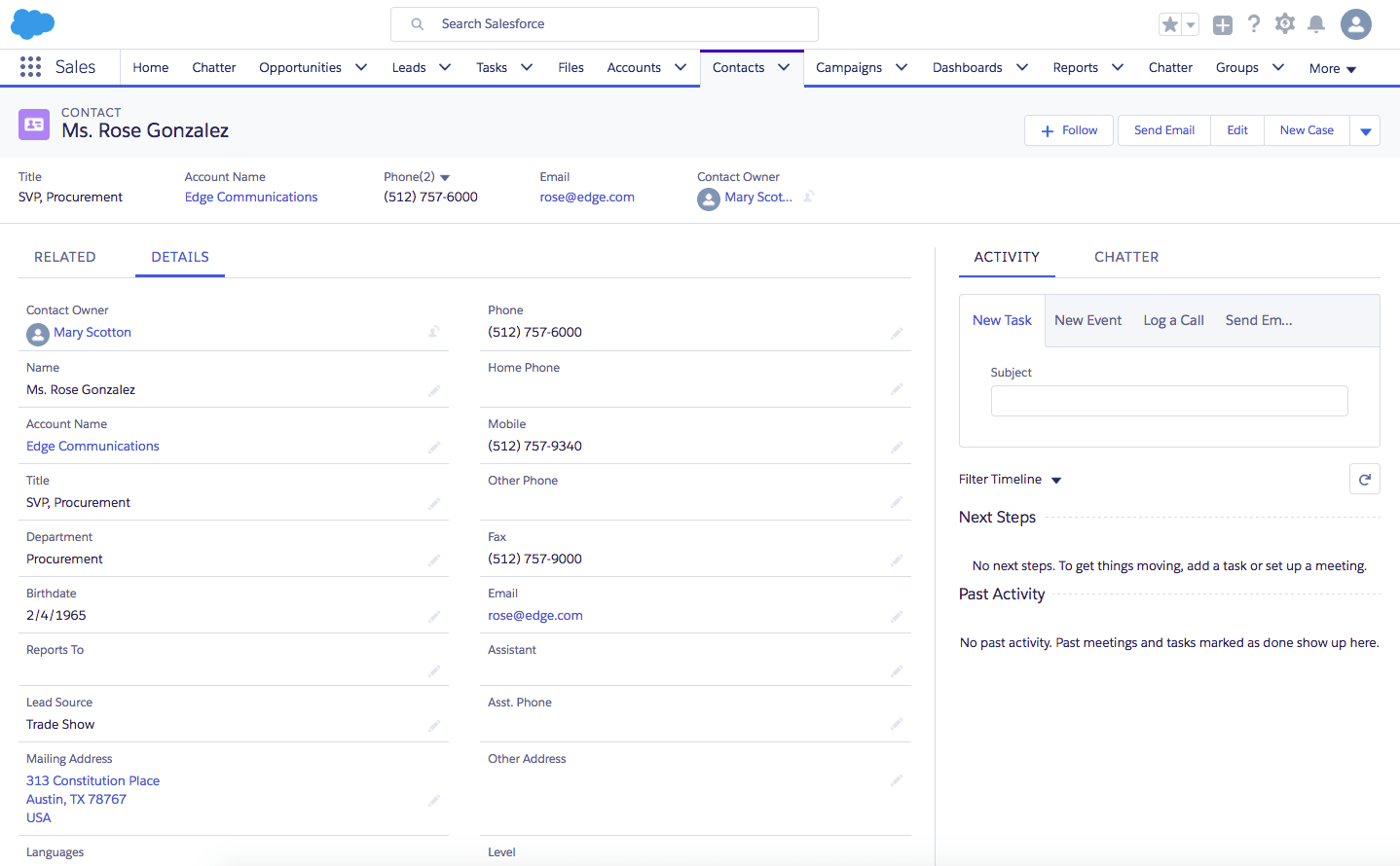Open the Edge Communications account link in Details
The height and width of the screenshot is (866, 1400).
click(92, 446)
